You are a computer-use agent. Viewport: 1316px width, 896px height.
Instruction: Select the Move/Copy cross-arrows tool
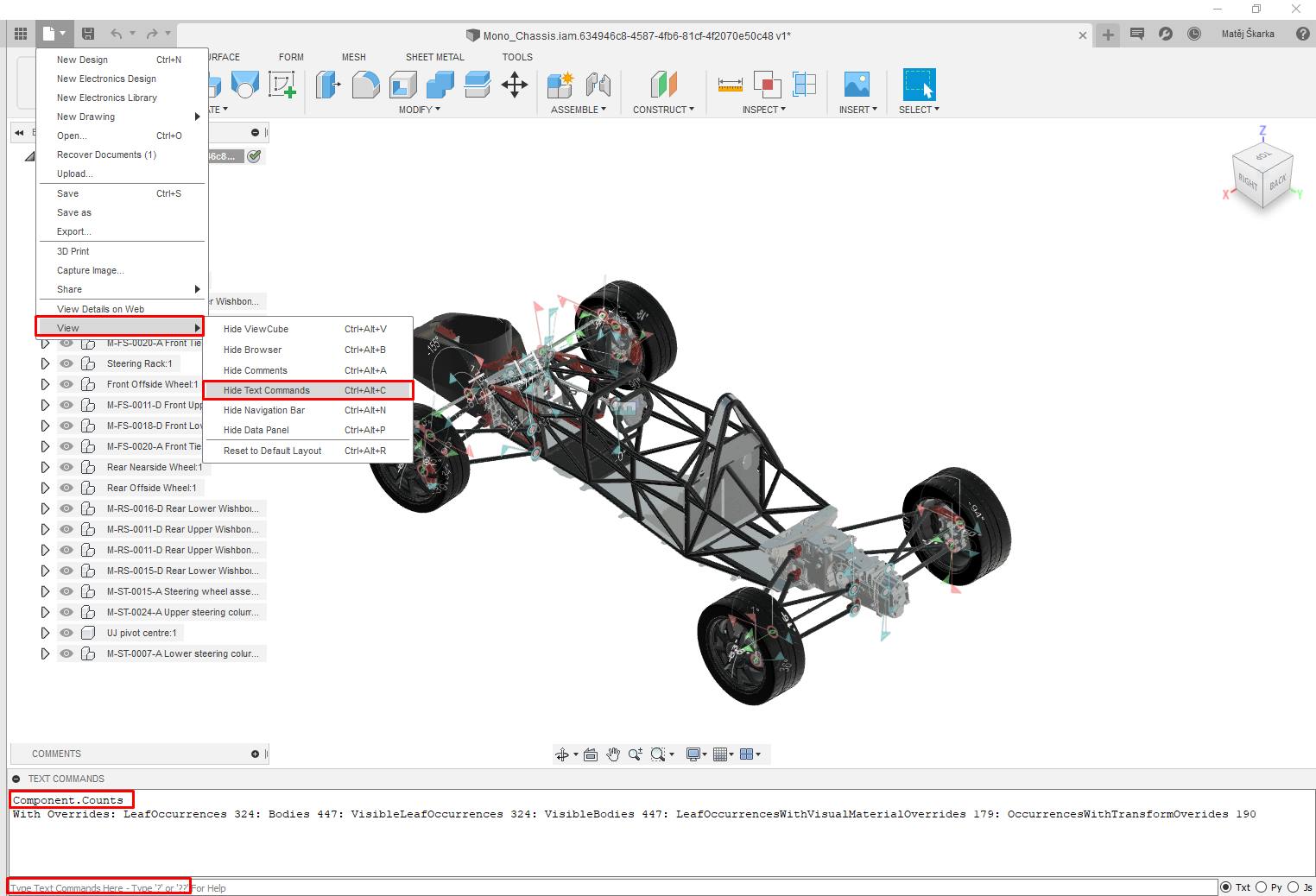(x=515, y=85)
